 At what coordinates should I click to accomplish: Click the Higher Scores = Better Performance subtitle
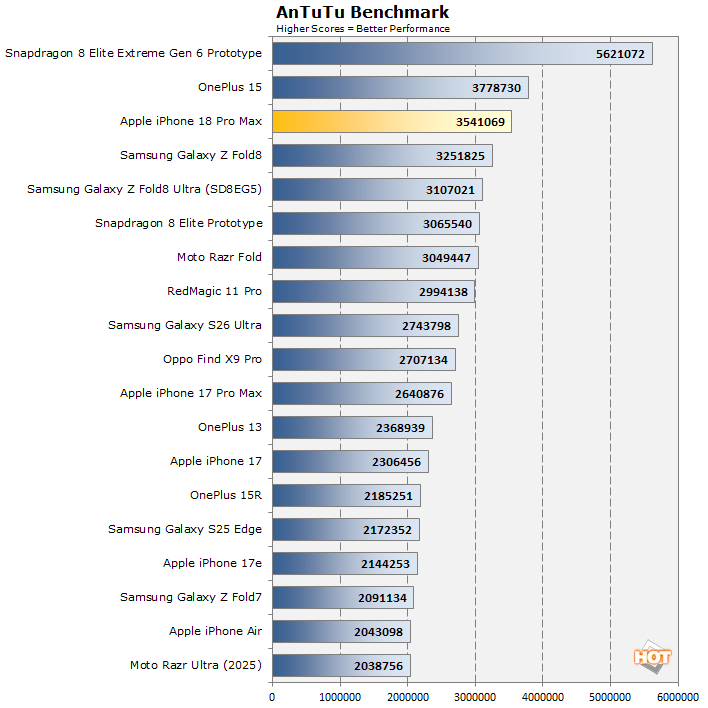pos(363,29)
